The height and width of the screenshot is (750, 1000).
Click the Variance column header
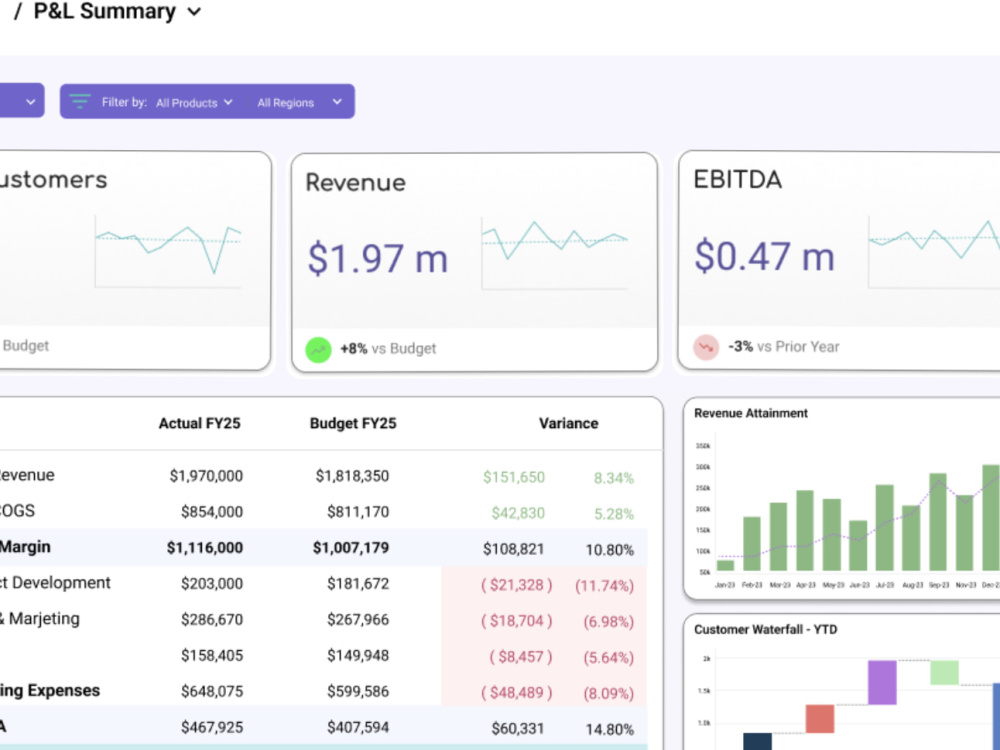[568, 423]
